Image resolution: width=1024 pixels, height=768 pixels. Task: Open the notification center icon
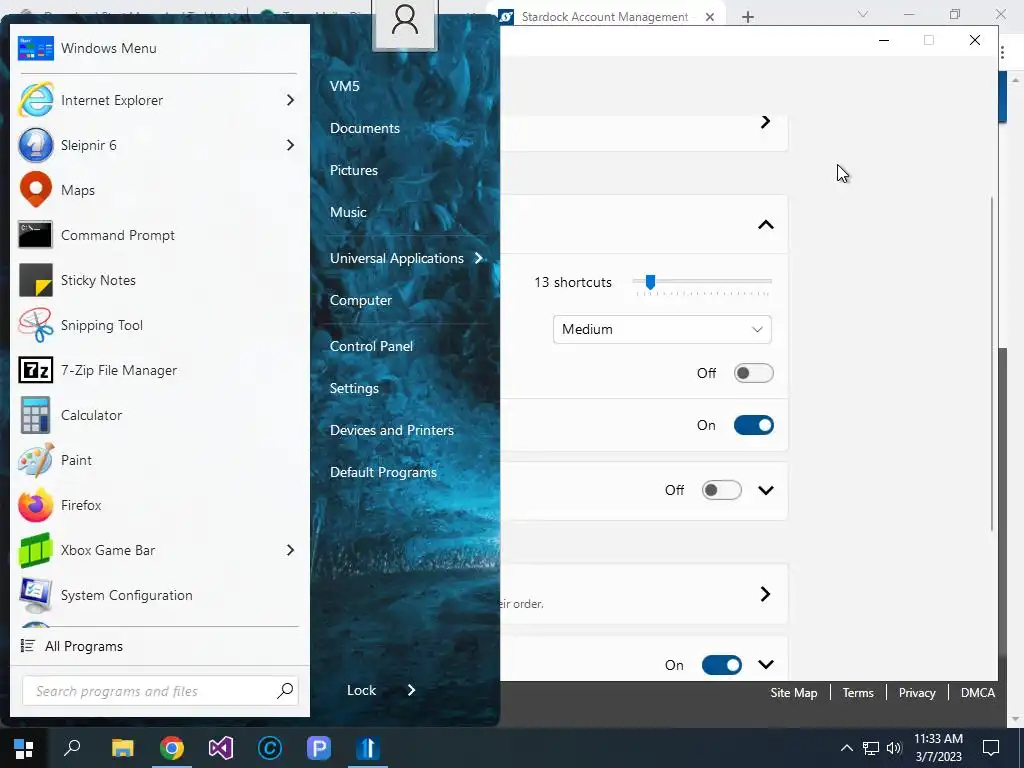(x=991, y=748)
